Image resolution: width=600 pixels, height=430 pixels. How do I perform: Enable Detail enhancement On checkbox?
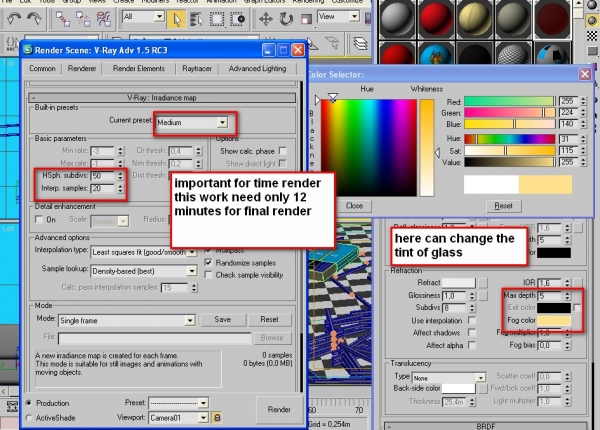(x=39, y=220)
